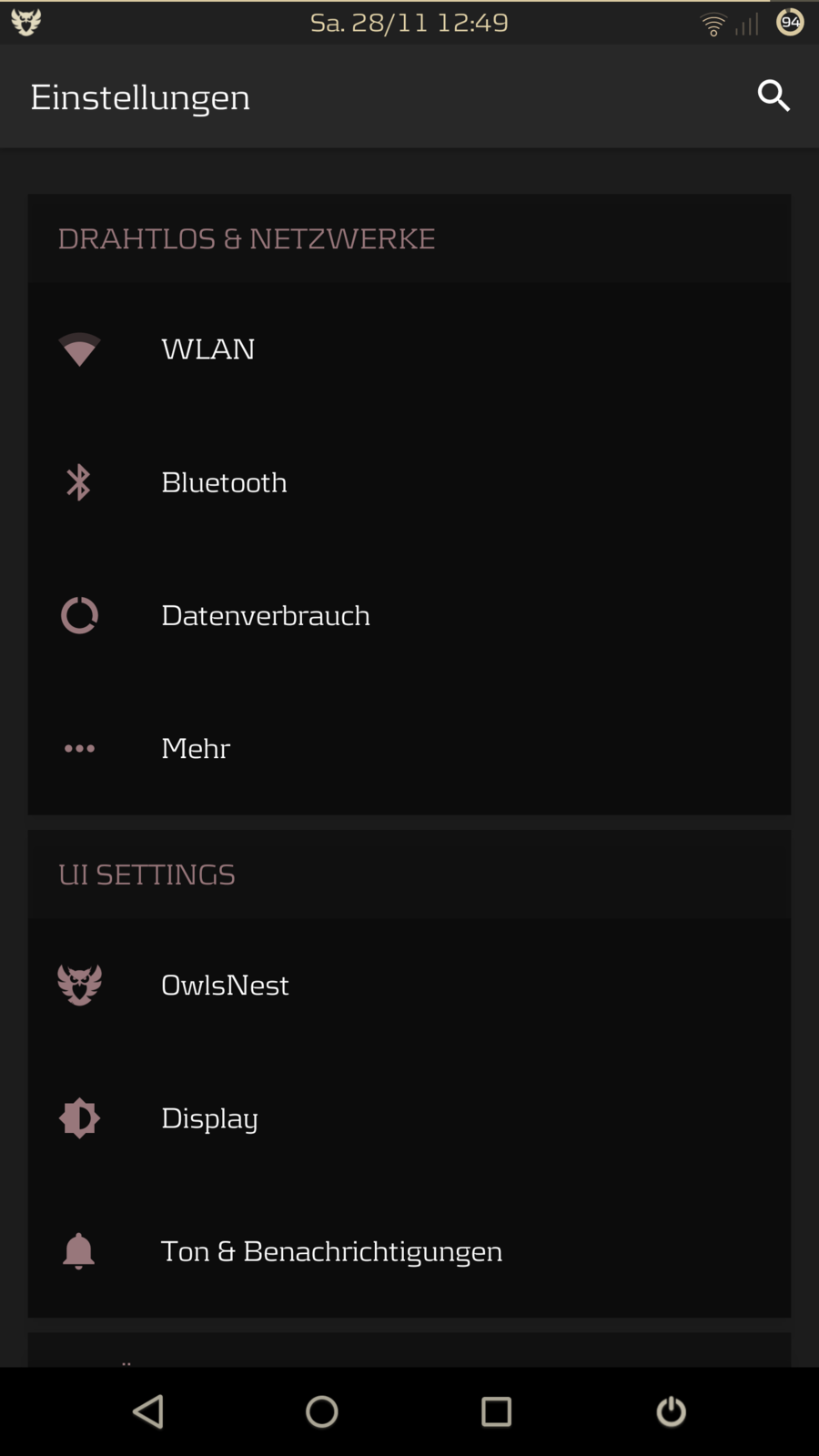Open OwlsNest UI settings
Image resolution: width=819 pixels, height=1456 pixels.
pos(225,985)
